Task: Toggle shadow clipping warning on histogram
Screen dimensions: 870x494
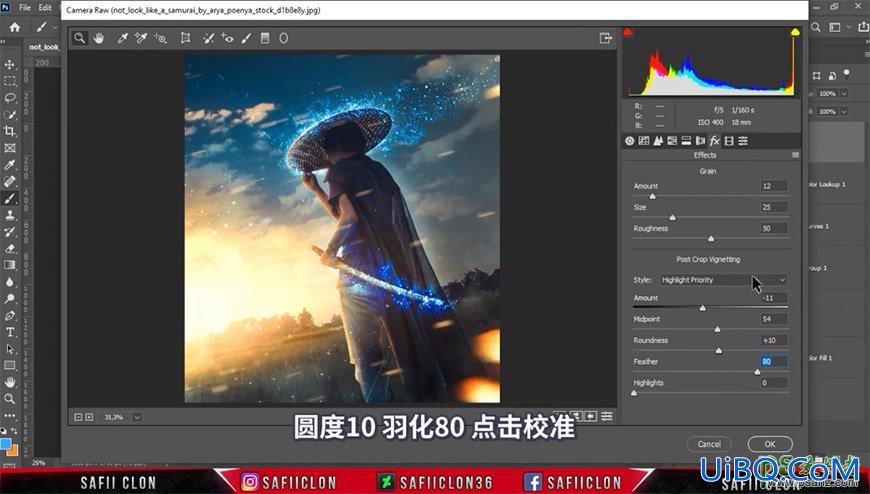Action: pyautogui.click(x=628, y=32)
